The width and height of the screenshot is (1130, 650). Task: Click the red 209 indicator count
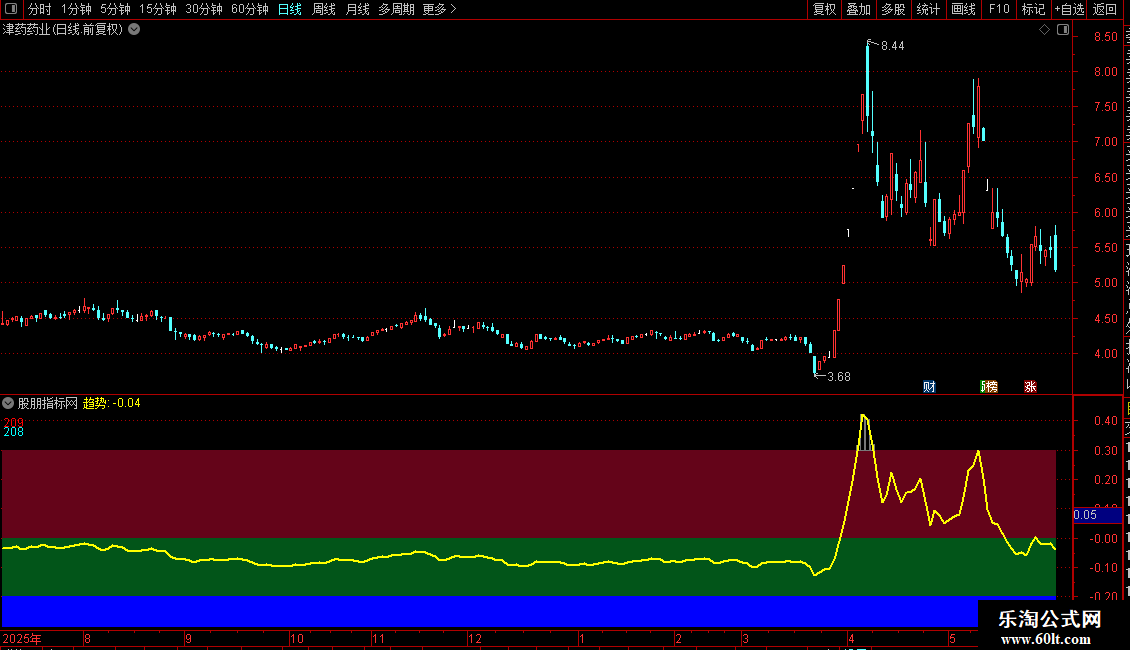[x=13, y=422]
